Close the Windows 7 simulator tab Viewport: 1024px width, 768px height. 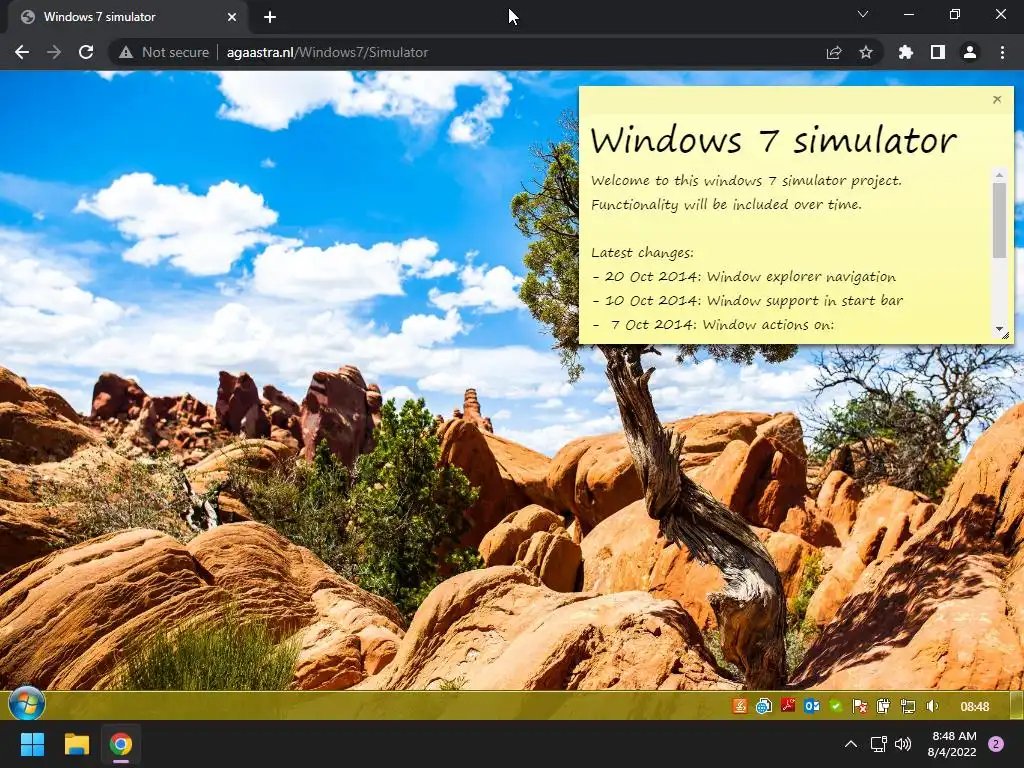pos(232,17)
